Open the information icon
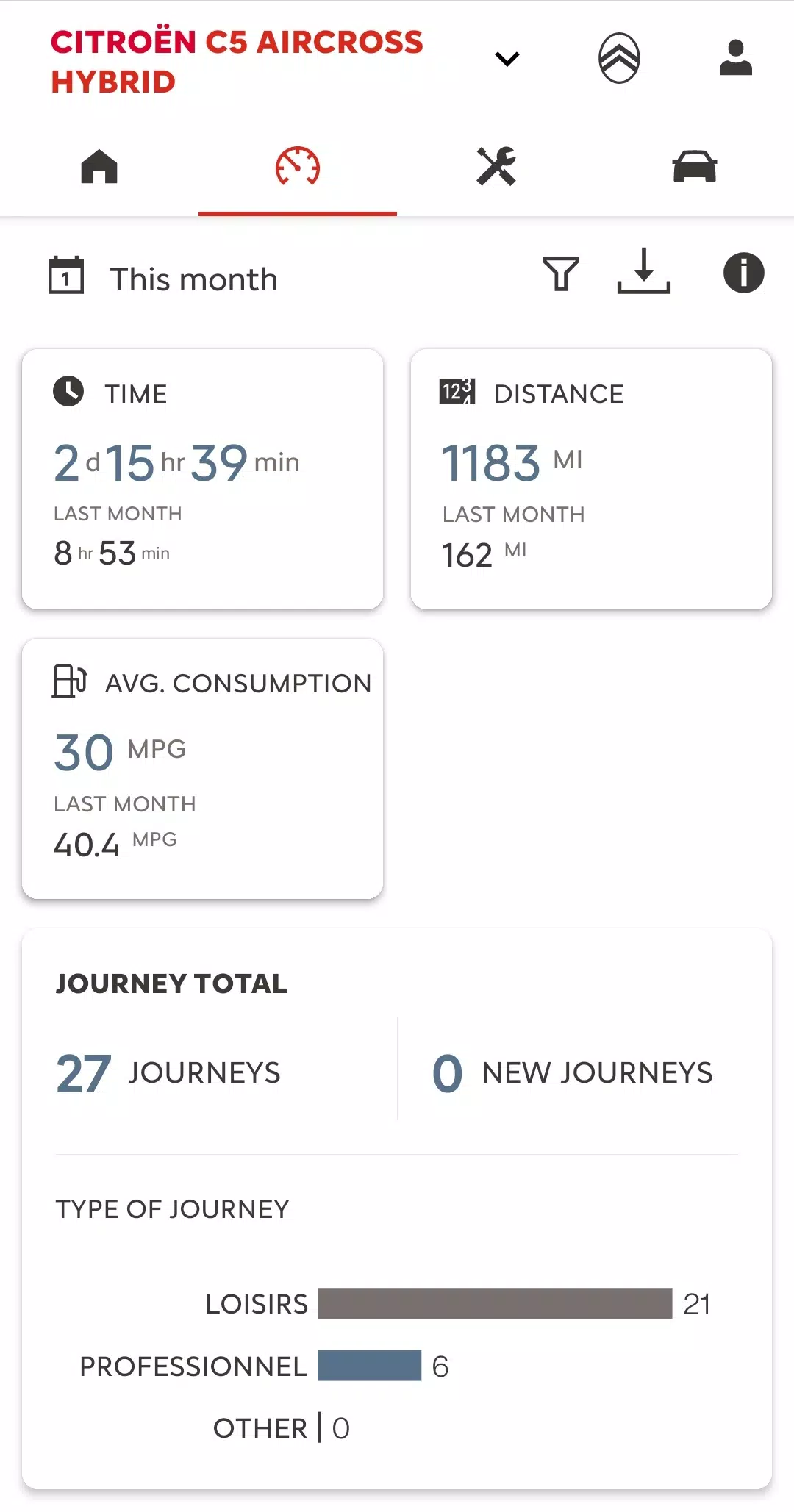This screenshot has width=794, height=1512. 743,273
